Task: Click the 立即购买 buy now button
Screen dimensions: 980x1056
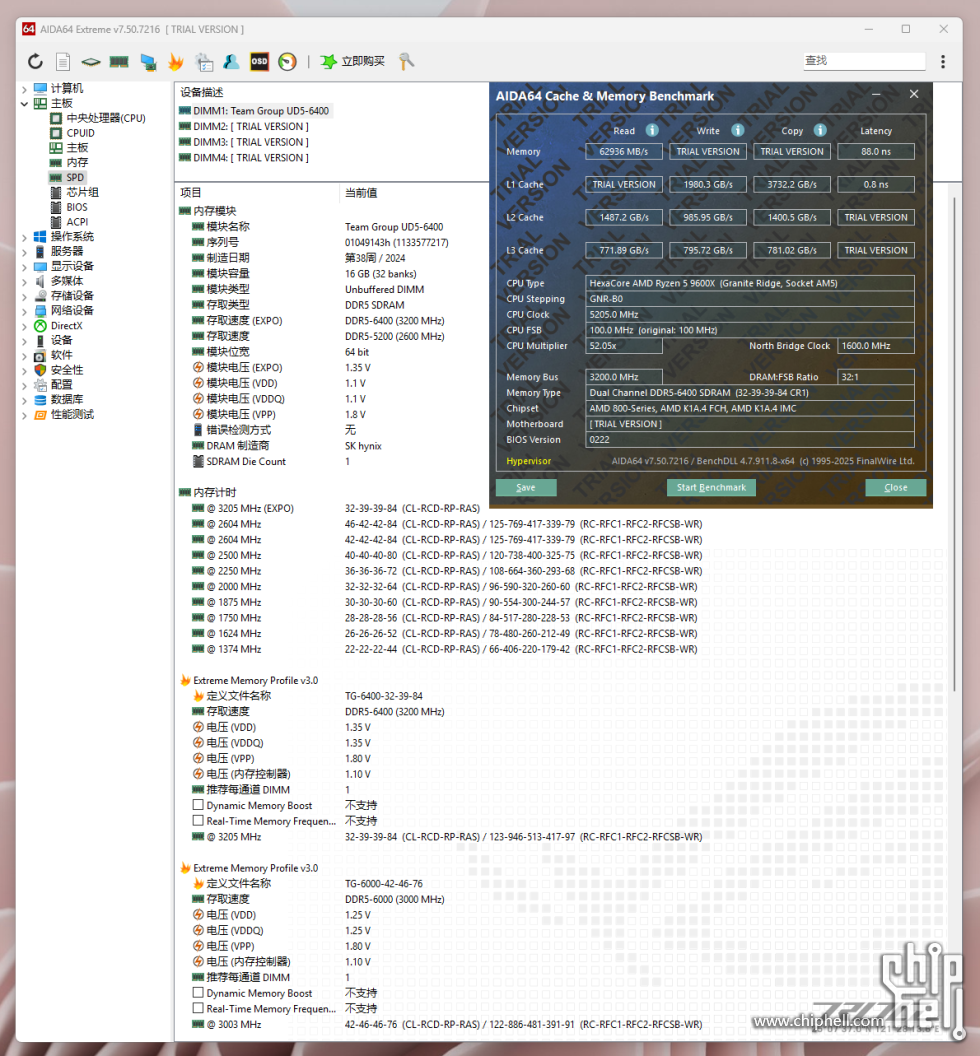Action: point(363,62)
